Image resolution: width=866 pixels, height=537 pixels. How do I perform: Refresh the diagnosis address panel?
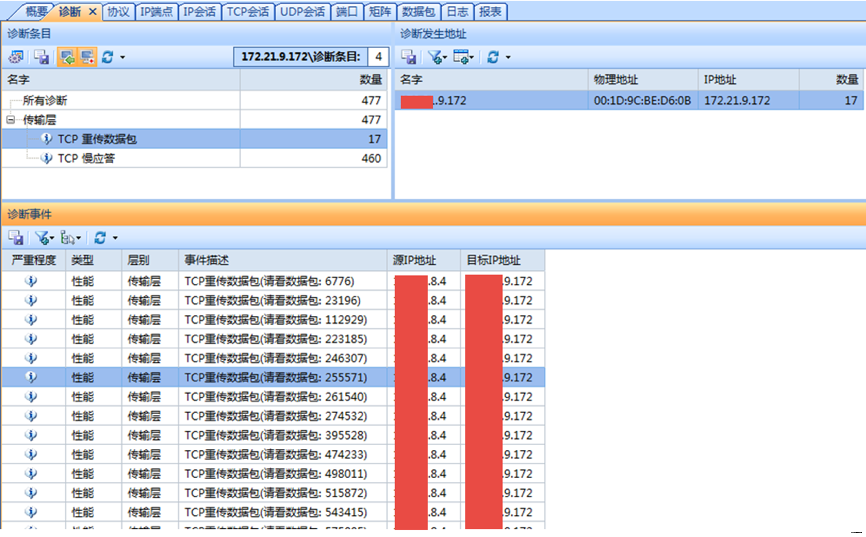pos(493,57)
